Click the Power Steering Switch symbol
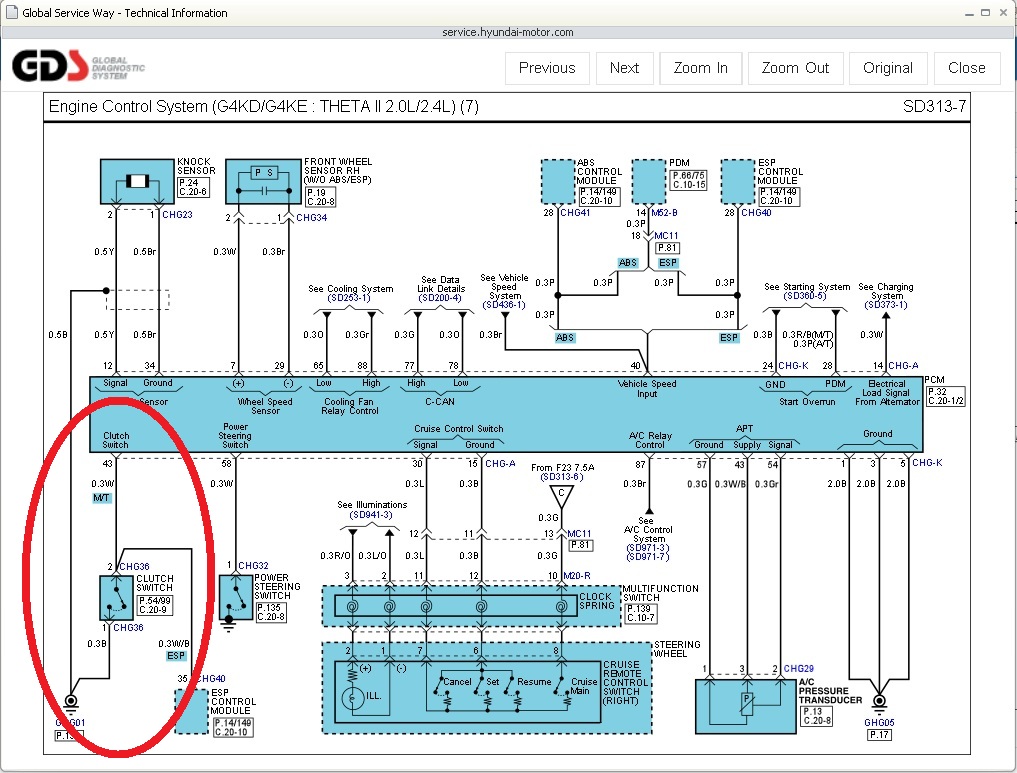This screenshot has height=773, width=1017. click(235, 598)
